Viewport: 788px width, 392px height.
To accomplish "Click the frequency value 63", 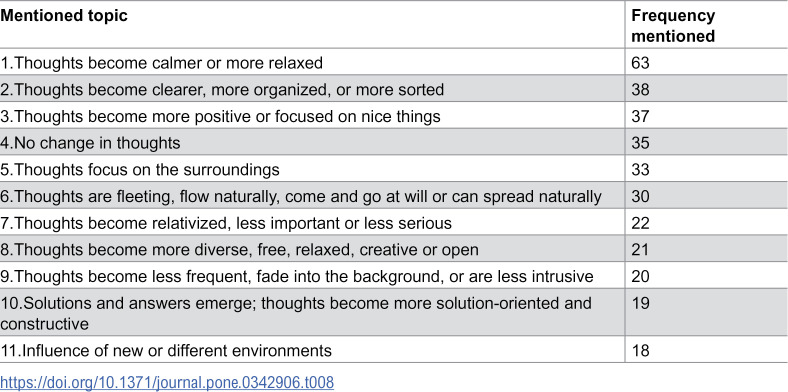I will pyautogui.click(x=641, y=63).
